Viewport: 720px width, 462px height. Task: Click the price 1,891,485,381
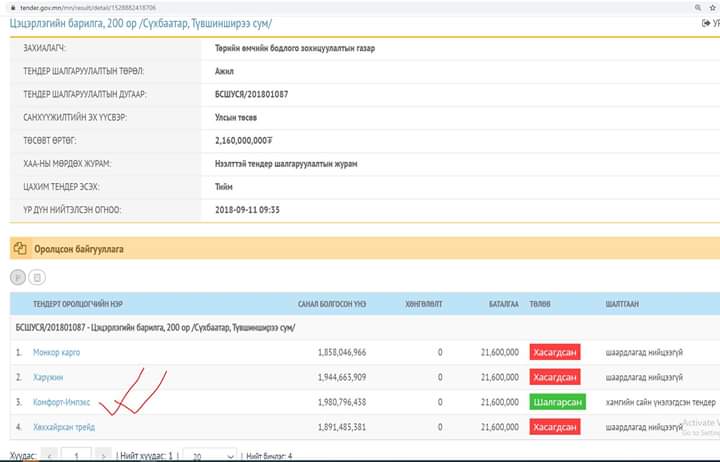click(x=342, y=427)
